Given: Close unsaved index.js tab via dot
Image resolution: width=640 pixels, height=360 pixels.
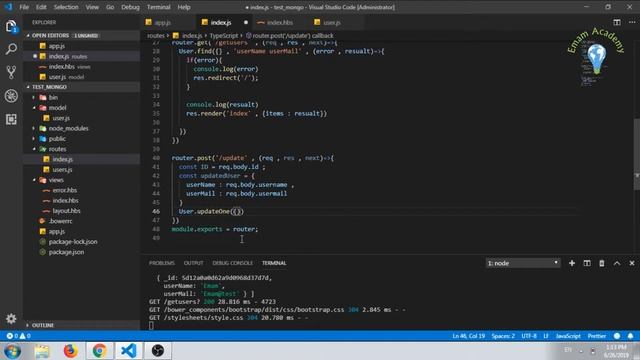Looking at the screenshot, I should tap(246, 22).
